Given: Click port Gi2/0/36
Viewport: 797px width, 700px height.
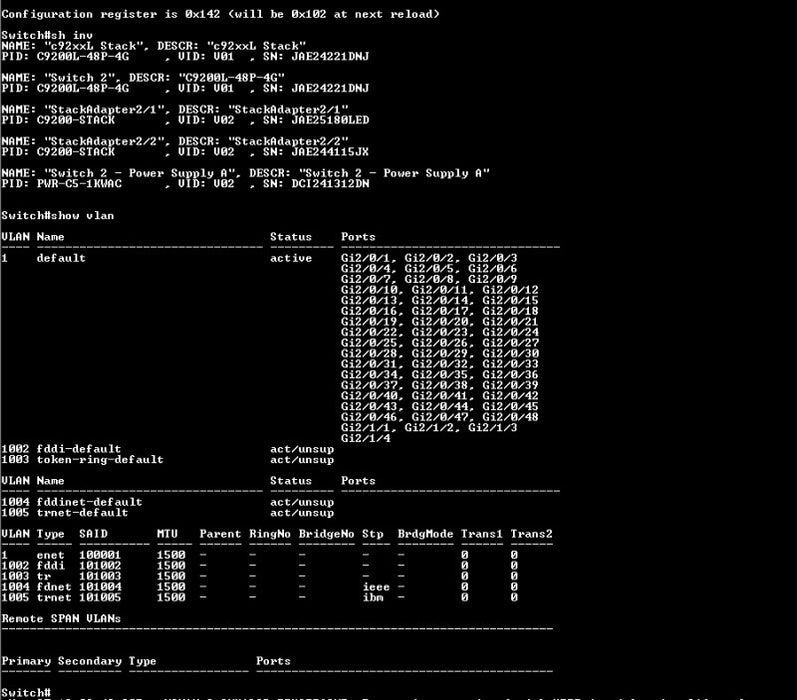Looking at the screenshot, I should (510, 375).
